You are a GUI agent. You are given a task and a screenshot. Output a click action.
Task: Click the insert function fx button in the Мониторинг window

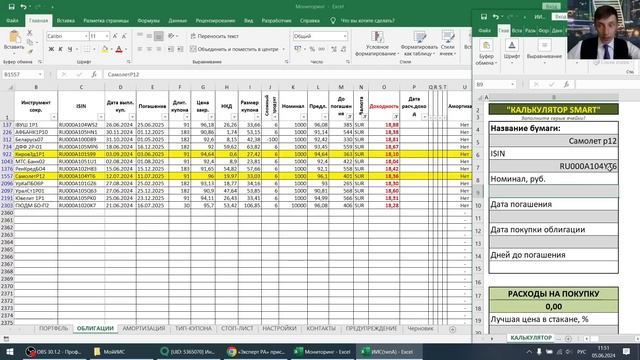pyautogui.click(x=94, y=74)
